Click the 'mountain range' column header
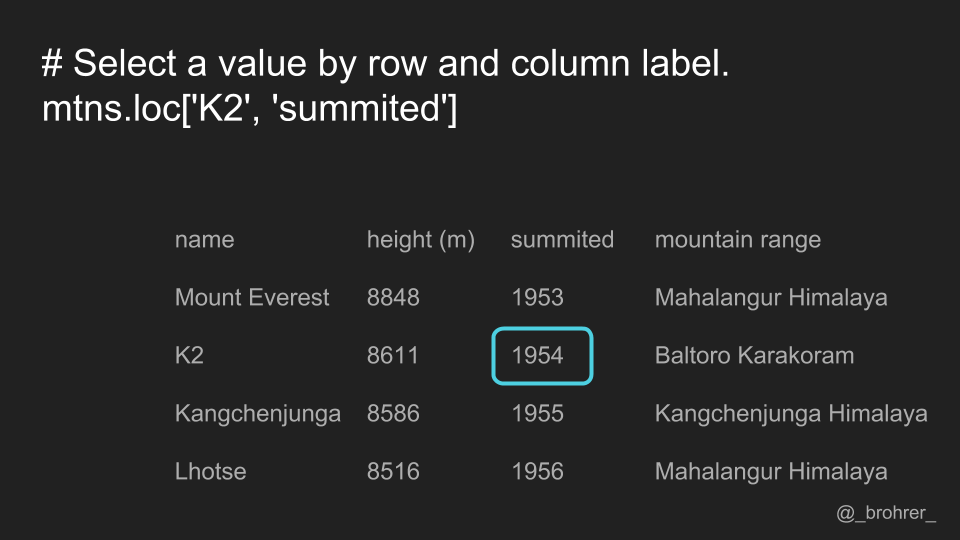 pyautogui.click(x=738, y=240)
